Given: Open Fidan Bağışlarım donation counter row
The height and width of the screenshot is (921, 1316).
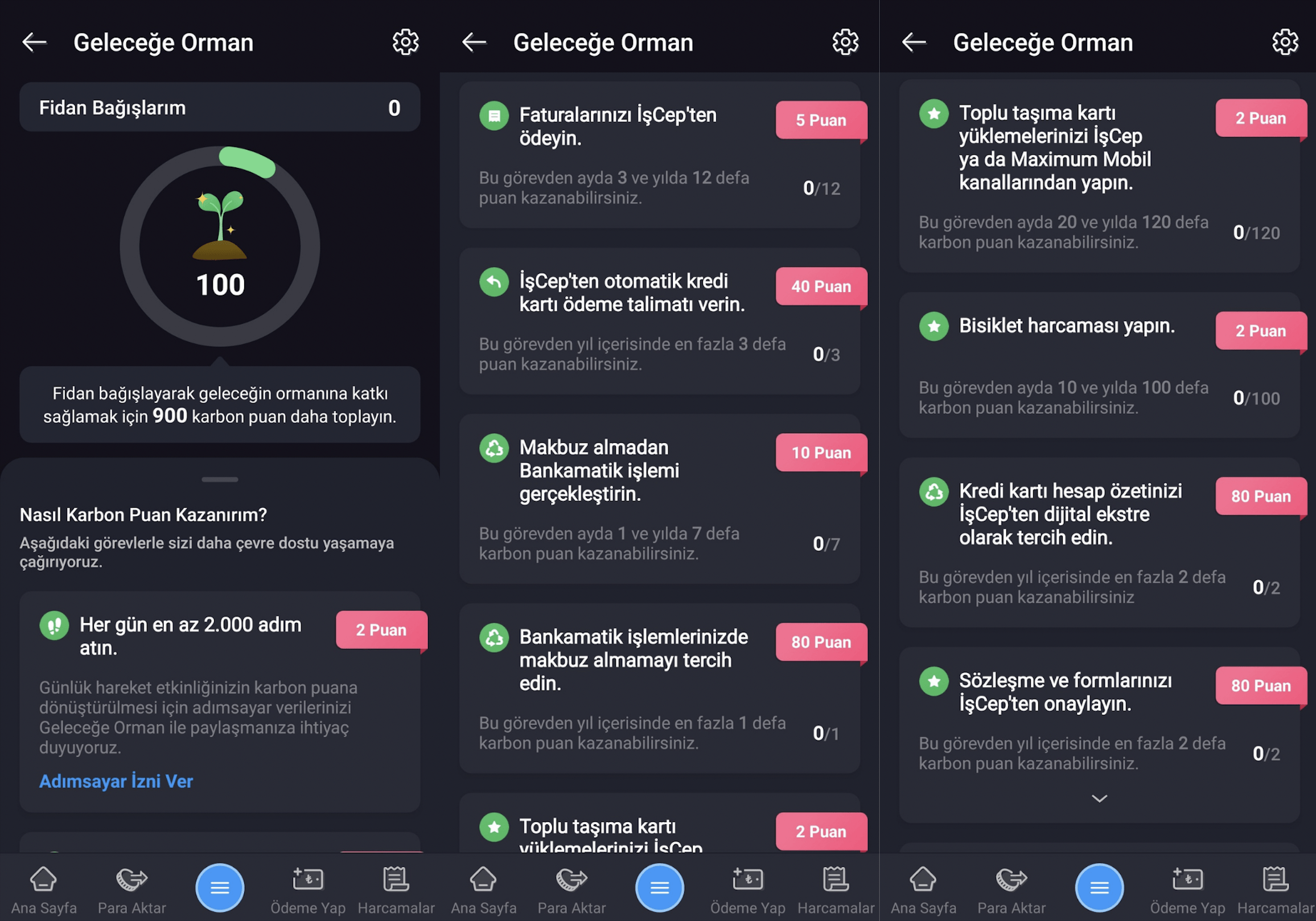Looking at the screenshot, I should (220, 107).
